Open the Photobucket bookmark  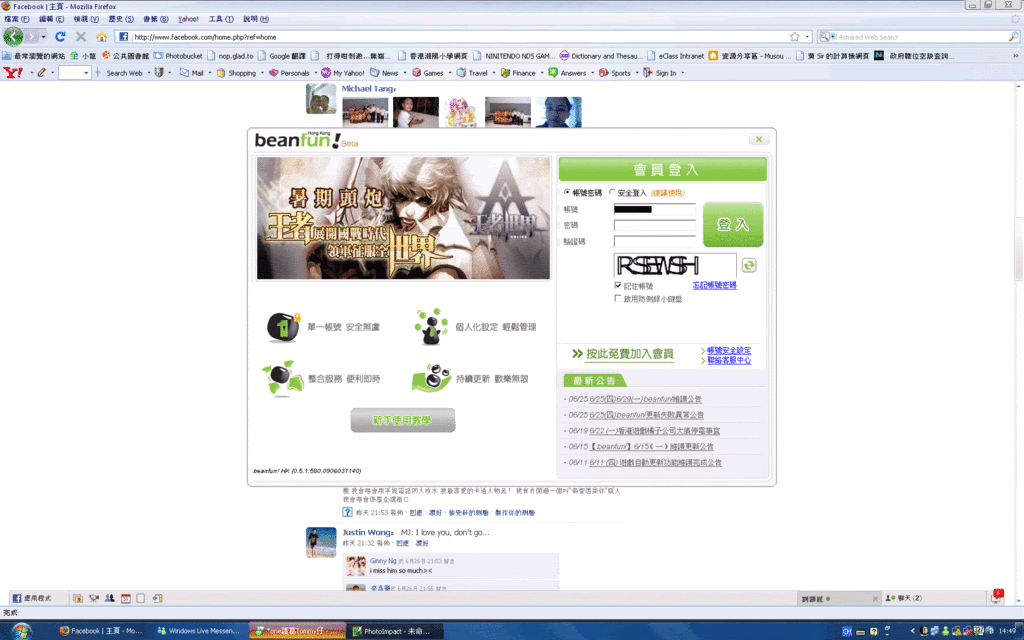[178, 56]
